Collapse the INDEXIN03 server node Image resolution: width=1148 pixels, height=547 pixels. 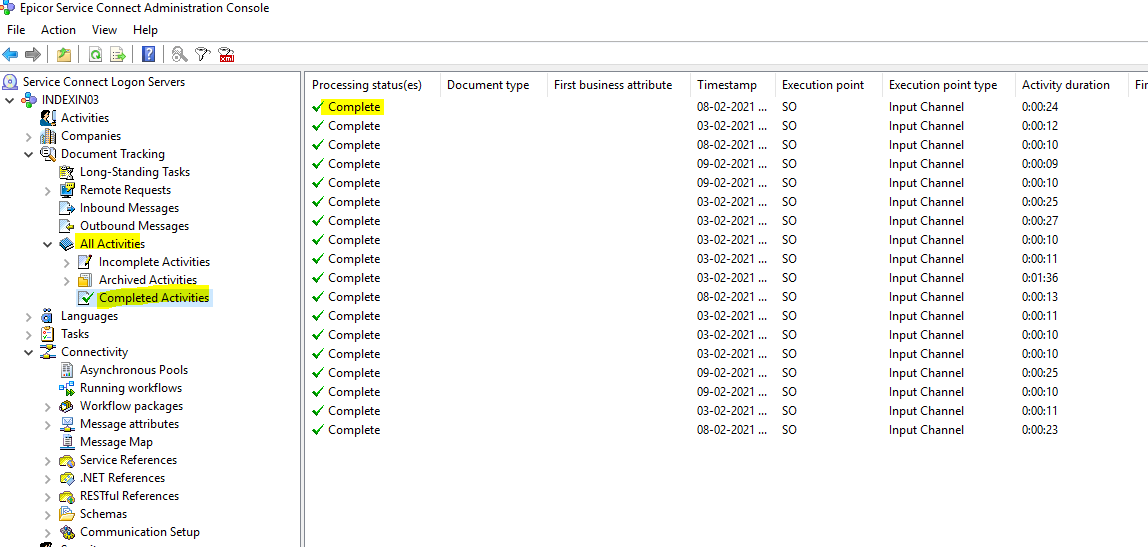point(10,100)
